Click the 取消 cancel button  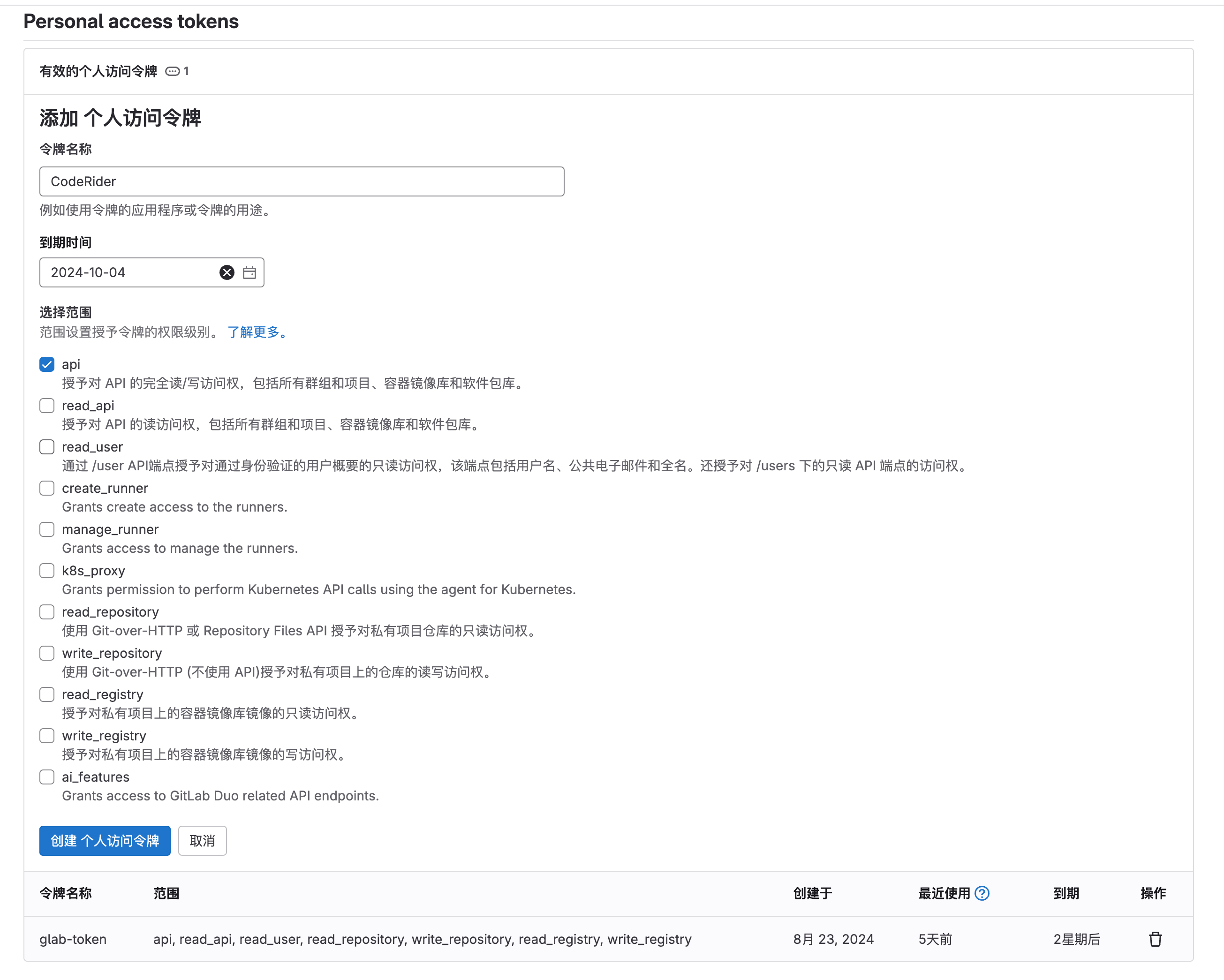tap(202, 840)
